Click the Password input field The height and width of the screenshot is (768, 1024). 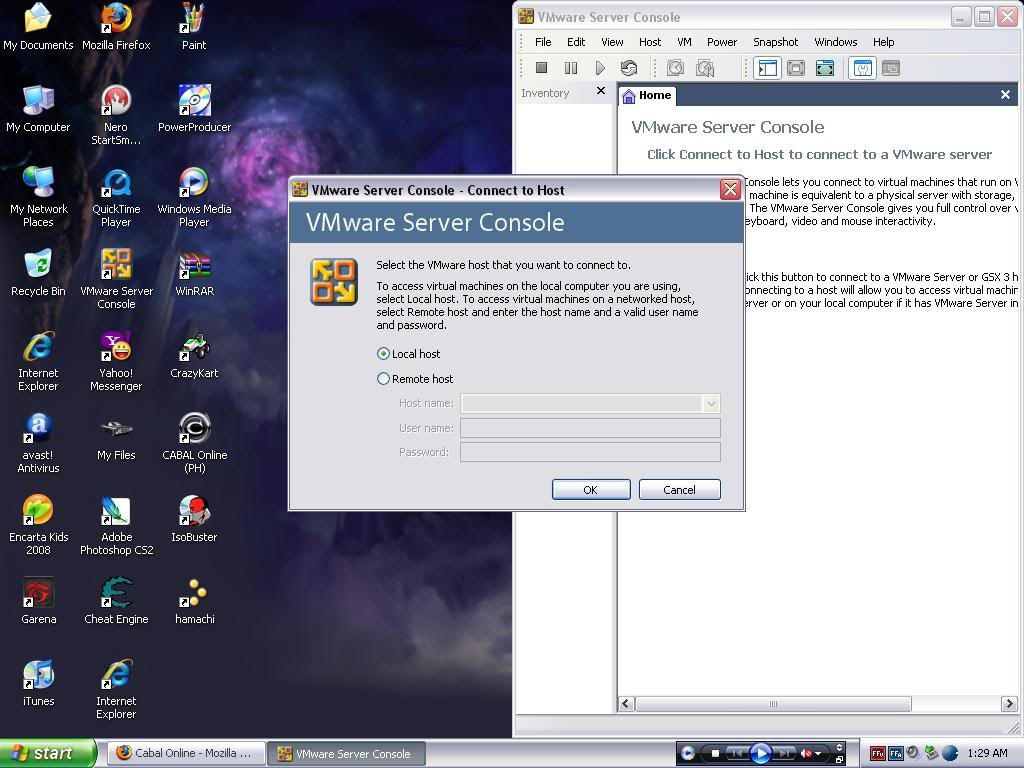click(x=590, y=452)
